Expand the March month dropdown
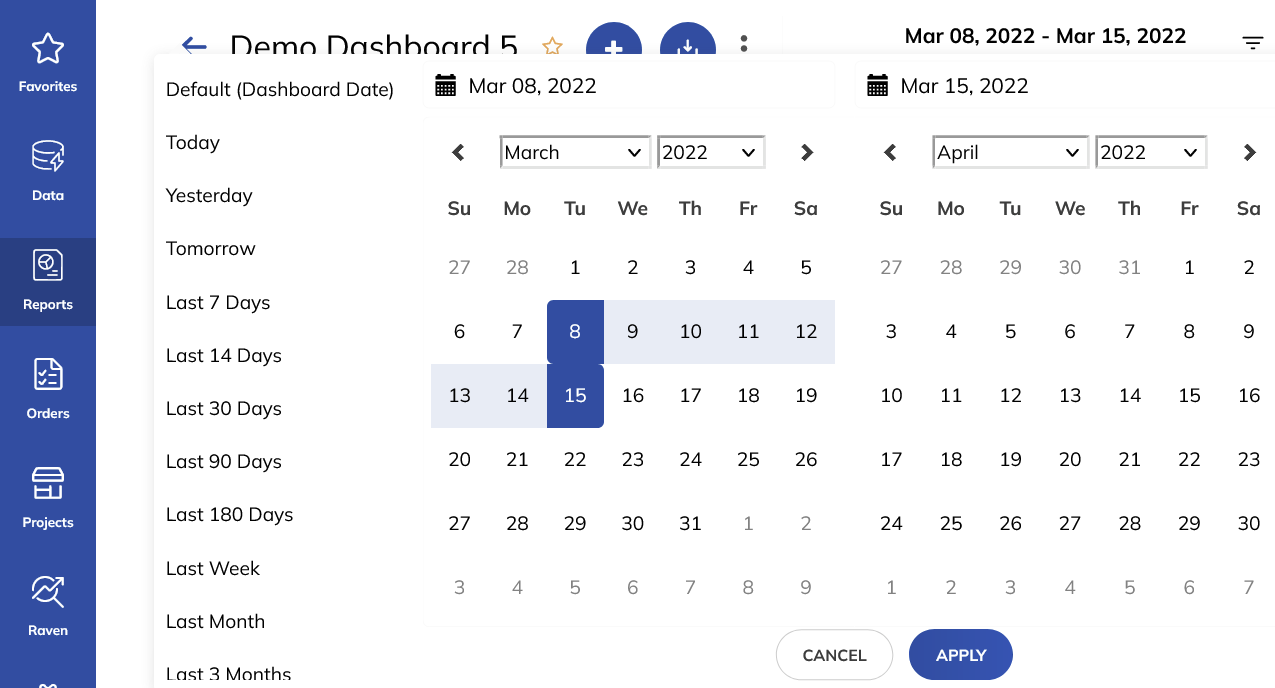The width and height of the screenshot is (1275, 688). pyautogui.click(x=575, y=152)
